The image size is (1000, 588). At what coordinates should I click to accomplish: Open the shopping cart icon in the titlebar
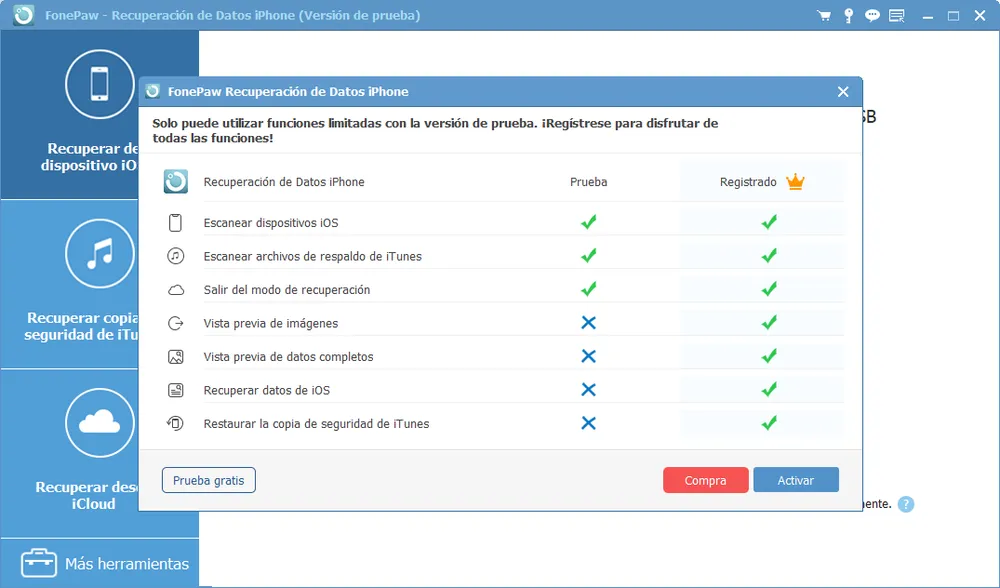(x=823, y=15)
